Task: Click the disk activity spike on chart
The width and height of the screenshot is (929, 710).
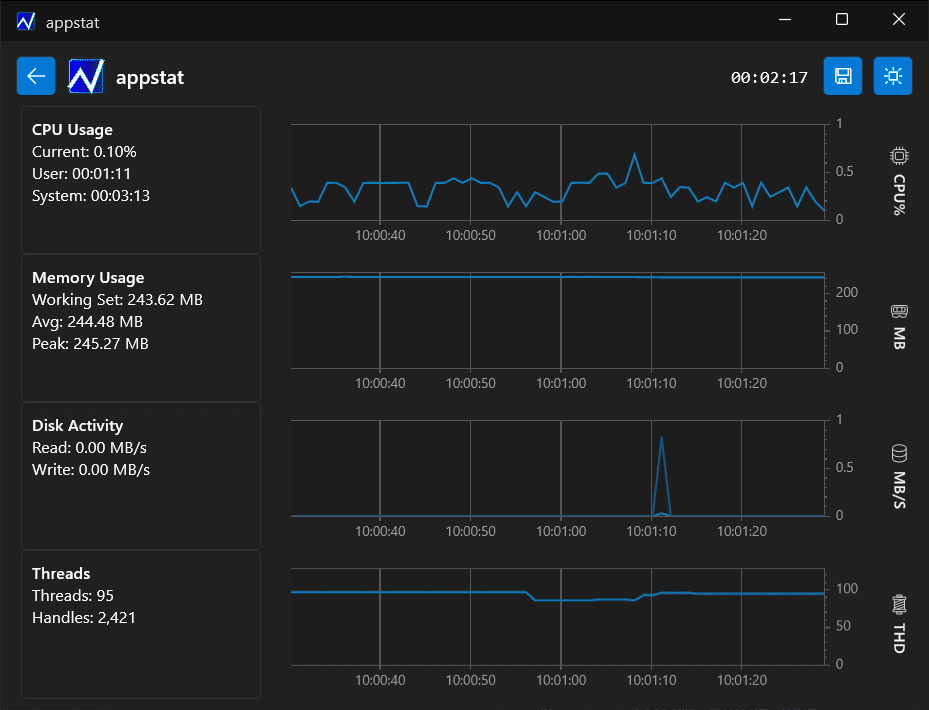Action: (661, 440)
